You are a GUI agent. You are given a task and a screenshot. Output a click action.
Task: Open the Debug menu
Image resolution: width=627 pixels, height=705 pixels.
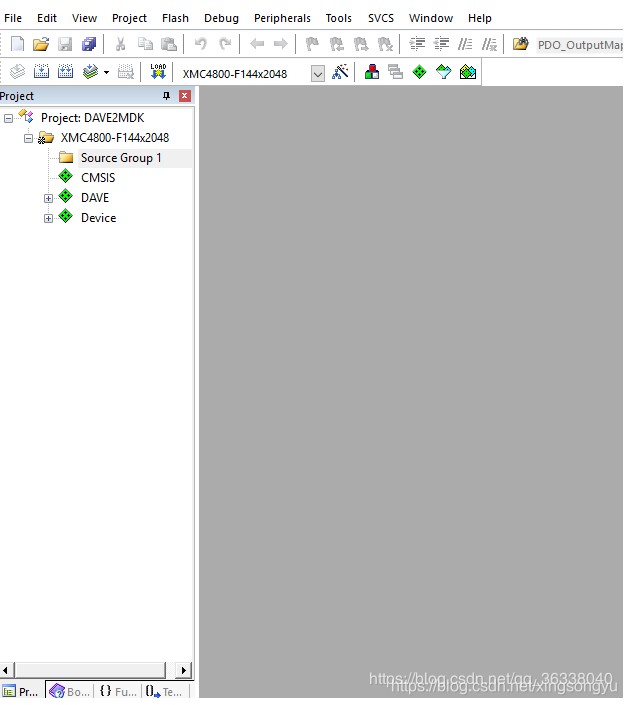tap(222, 18)
